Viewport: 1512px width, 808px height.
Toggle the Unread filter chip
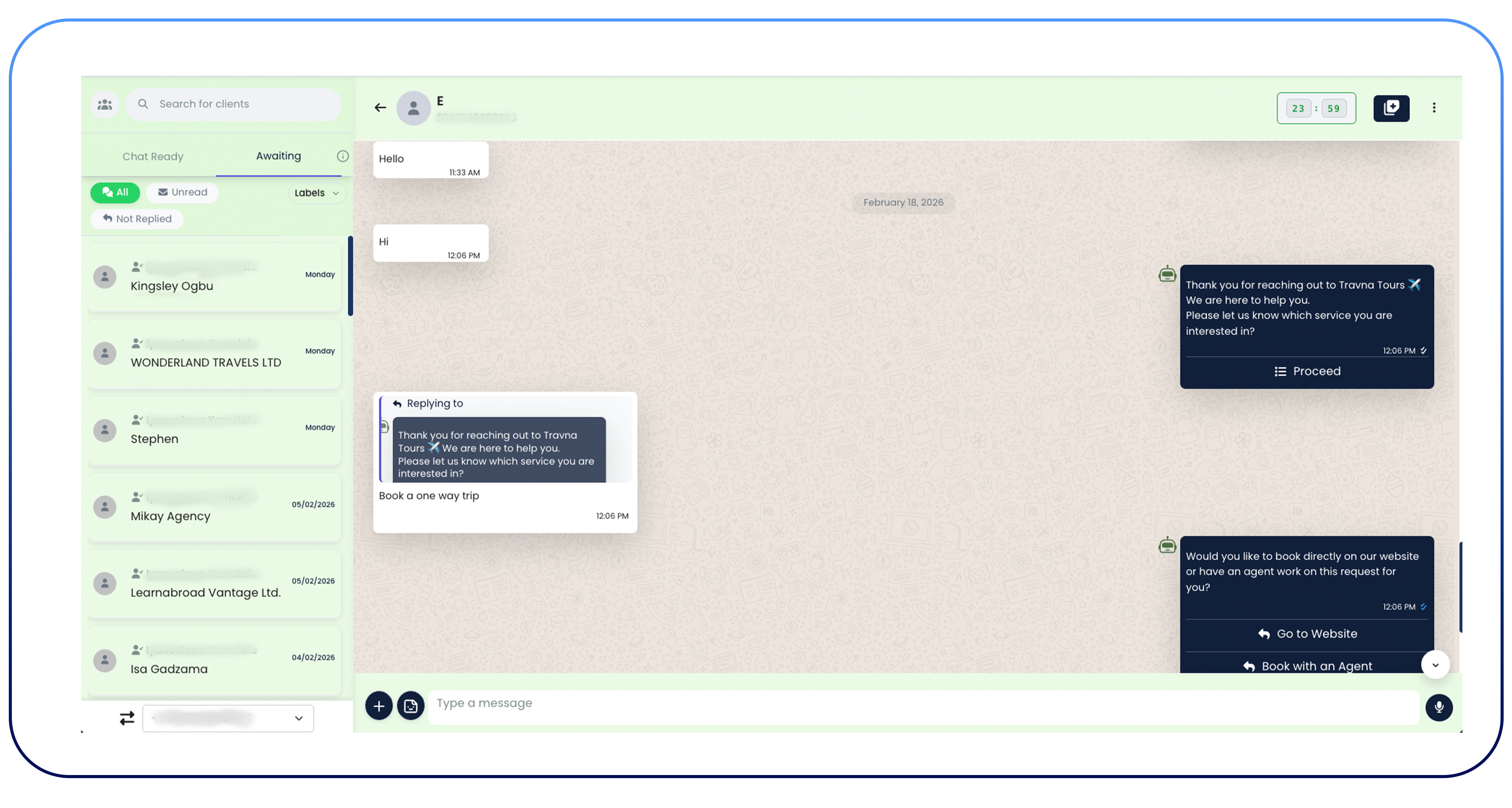point(183,193)
